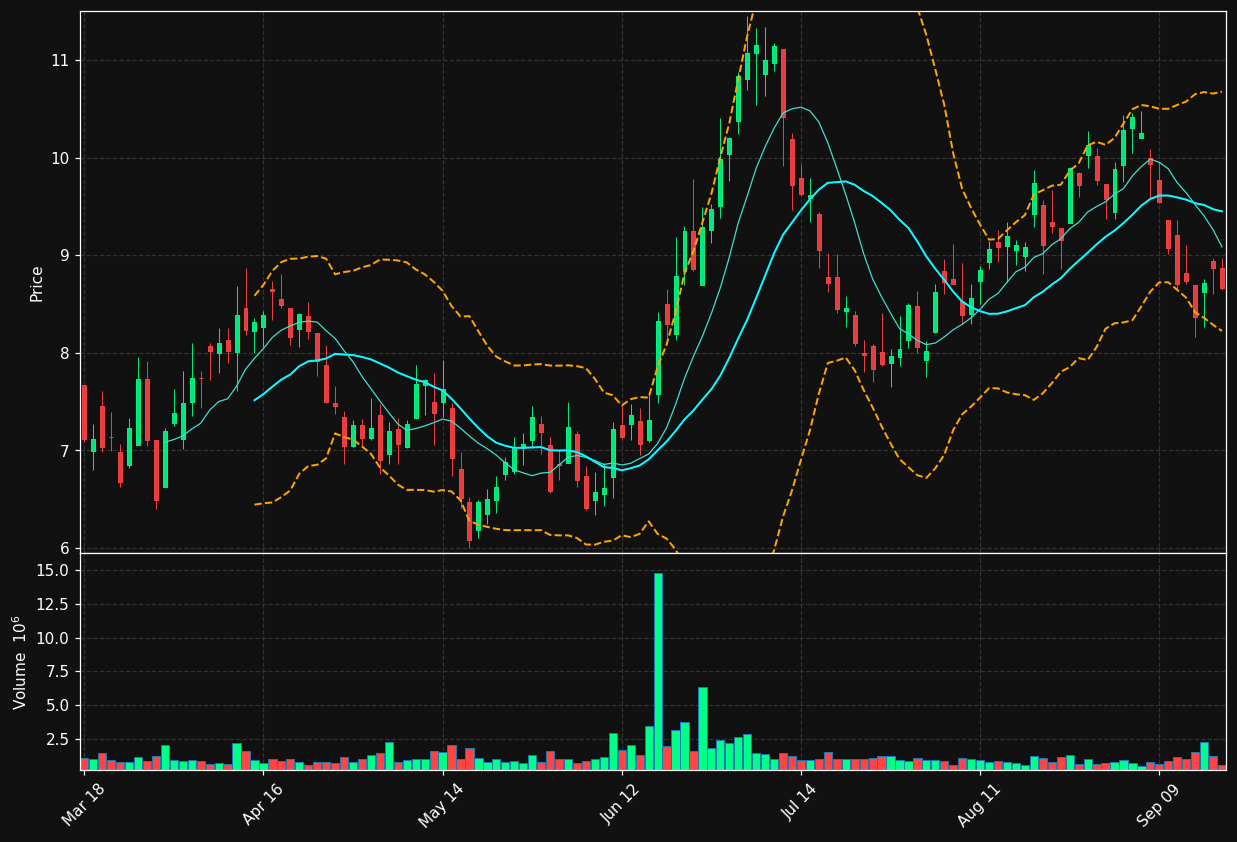Click the Jul 14 date label
The height and width of the screenshot is (842, 1237).
click(x=799, y=805)
